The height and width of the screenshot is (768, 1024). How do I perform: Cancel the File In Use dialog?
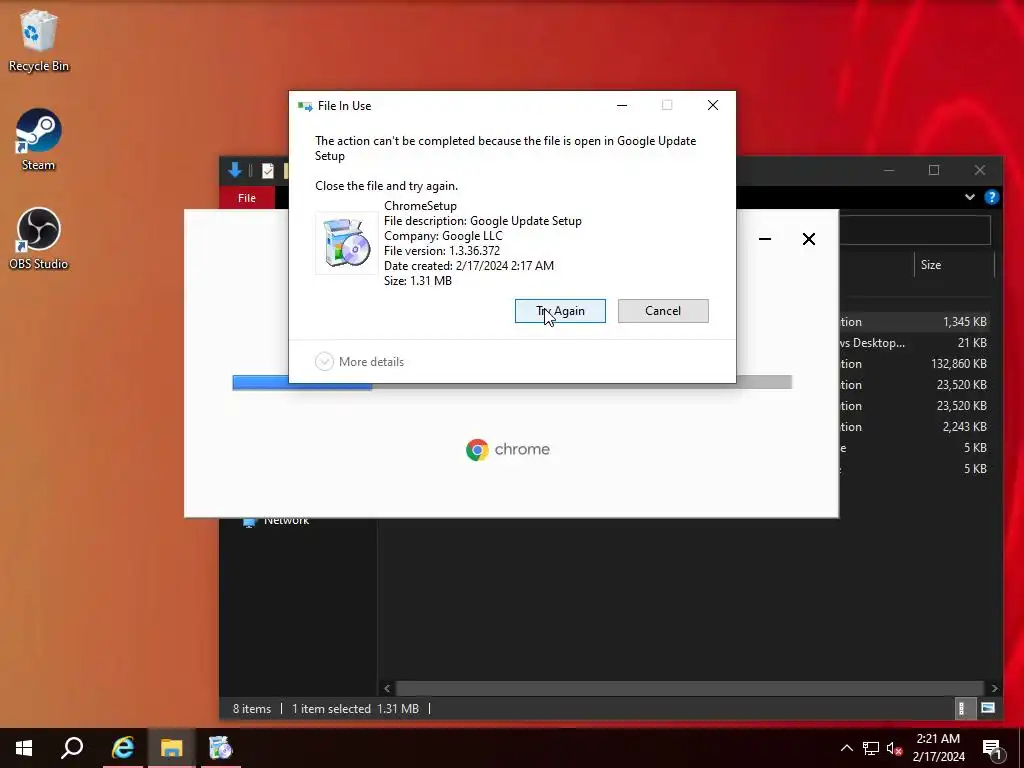point(663,311)
